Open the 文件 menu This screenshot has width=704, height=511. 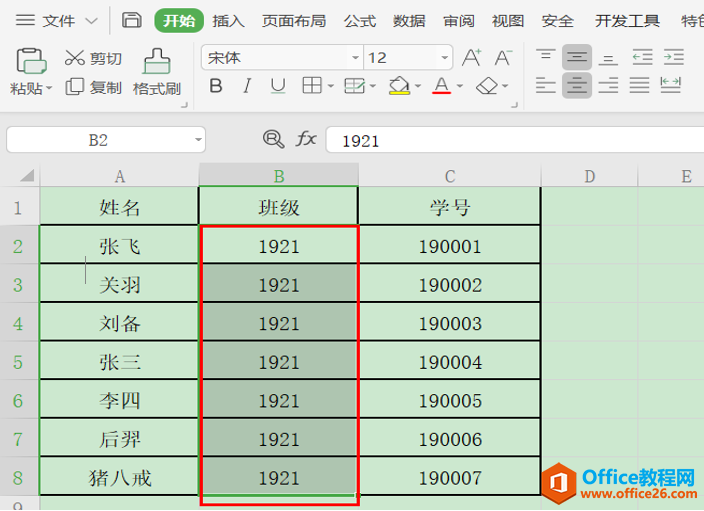pos(59,21)
